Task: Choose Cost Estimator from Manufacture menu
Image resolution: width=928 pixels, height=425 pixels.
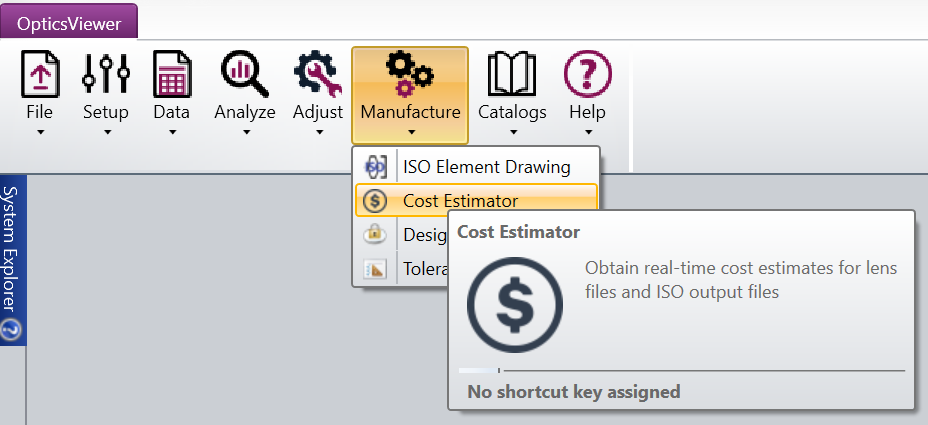Action: point(460,201)
